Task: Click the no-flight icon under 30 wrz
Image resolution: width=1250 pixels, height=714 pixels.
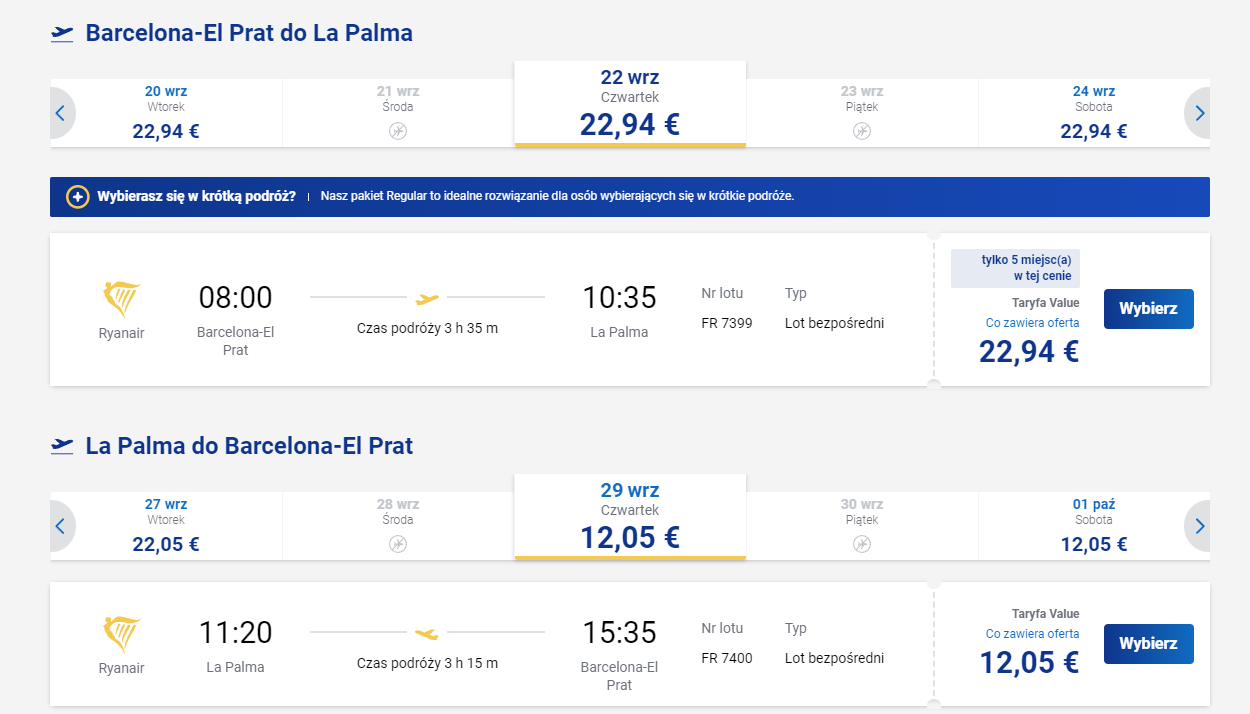Action: pyautogui.click(x=862, y=544)
